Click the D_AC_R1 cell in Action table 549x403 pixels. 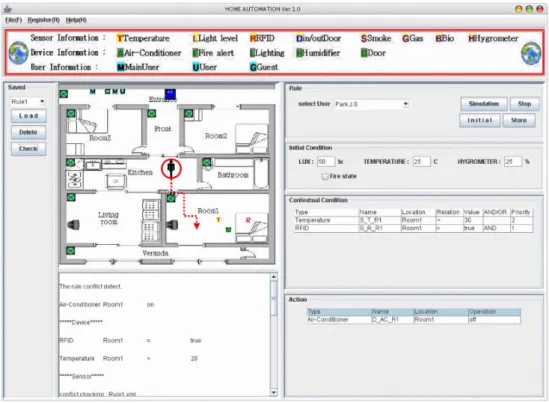point(392,320)
